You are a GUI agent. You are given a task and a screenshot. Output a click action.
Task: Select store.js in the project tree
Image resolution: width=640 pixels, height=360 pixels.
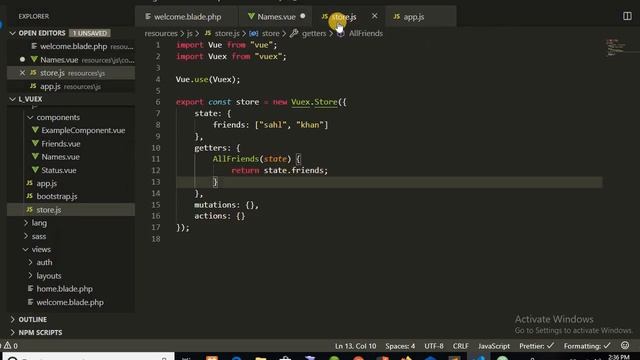49,210
